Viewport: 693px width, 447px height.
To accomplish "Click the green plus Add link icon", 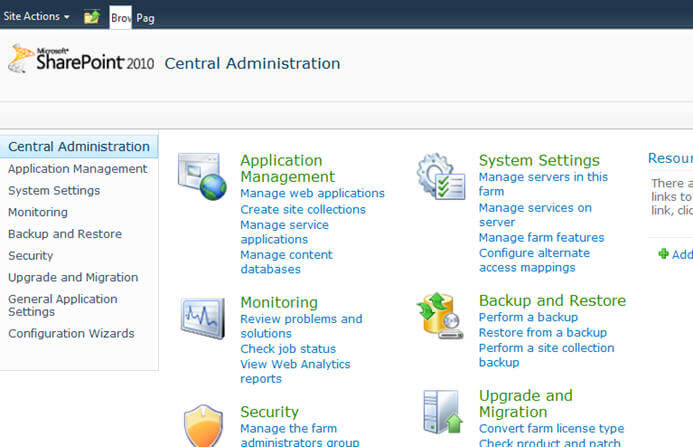I will click(x=663, y=254).
